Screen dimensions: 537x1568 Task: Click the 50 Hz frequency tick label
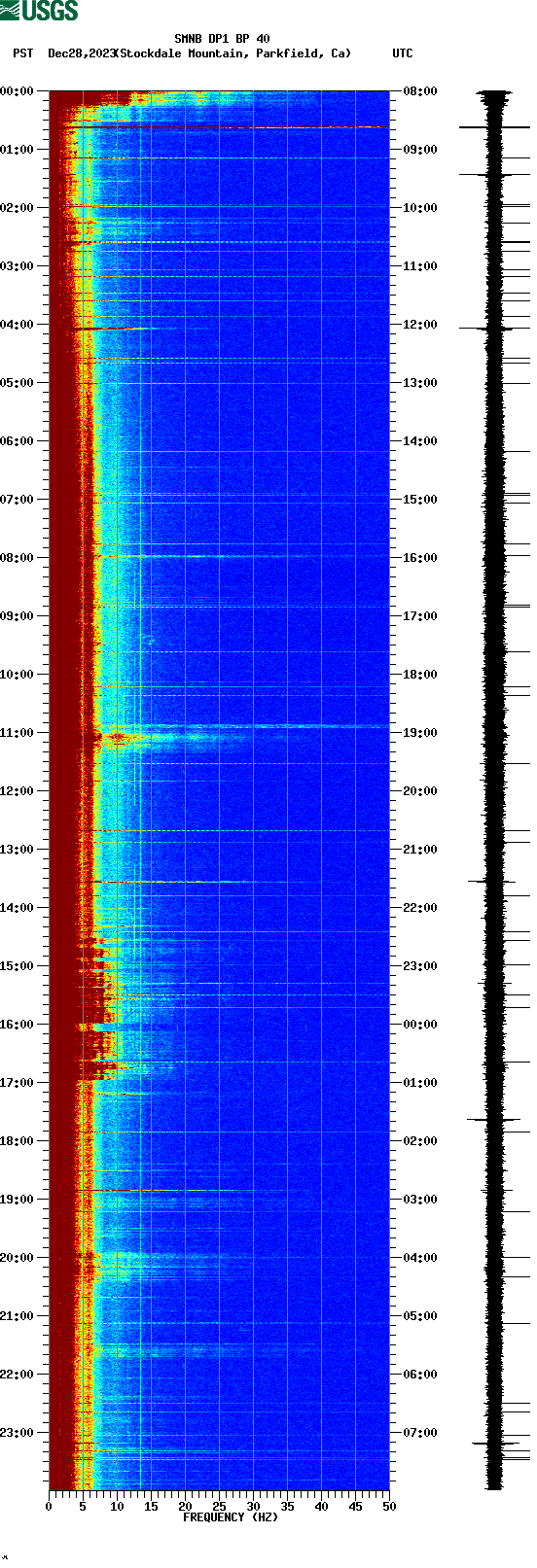(389, 1507)
